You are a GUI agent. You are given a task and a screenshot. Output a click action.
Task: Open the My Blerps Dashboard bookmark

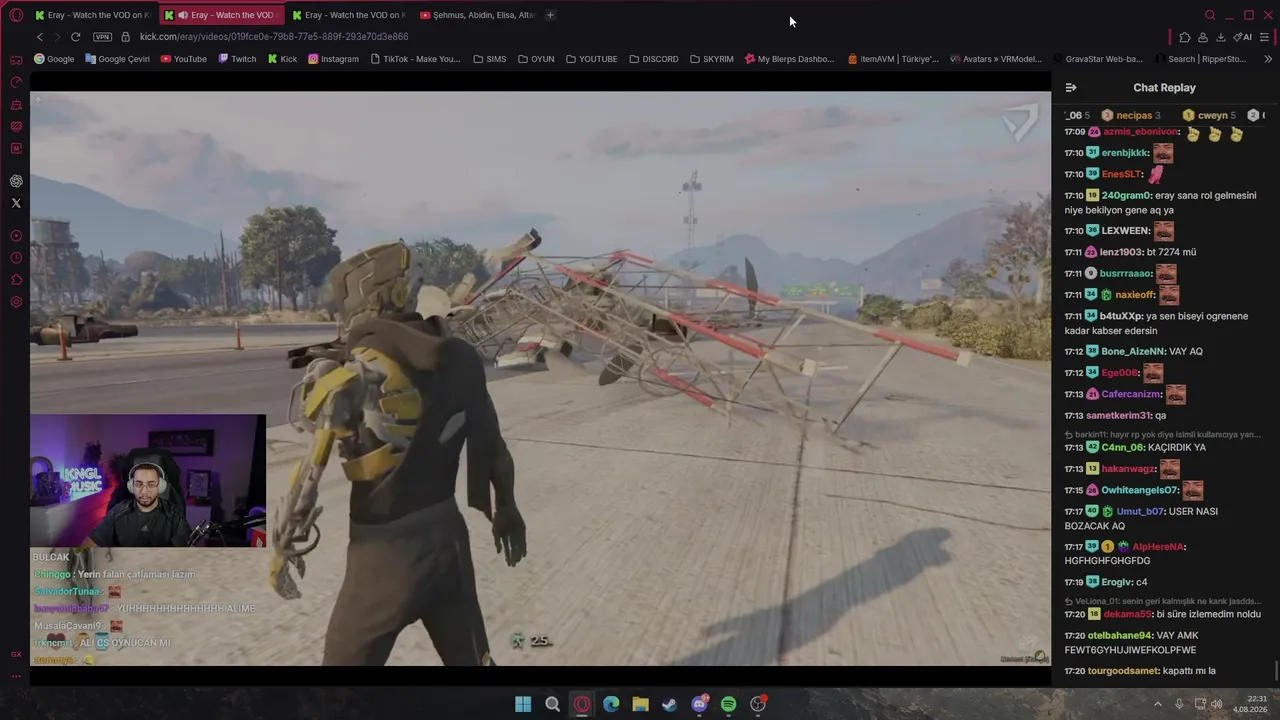tap(789, 59)
